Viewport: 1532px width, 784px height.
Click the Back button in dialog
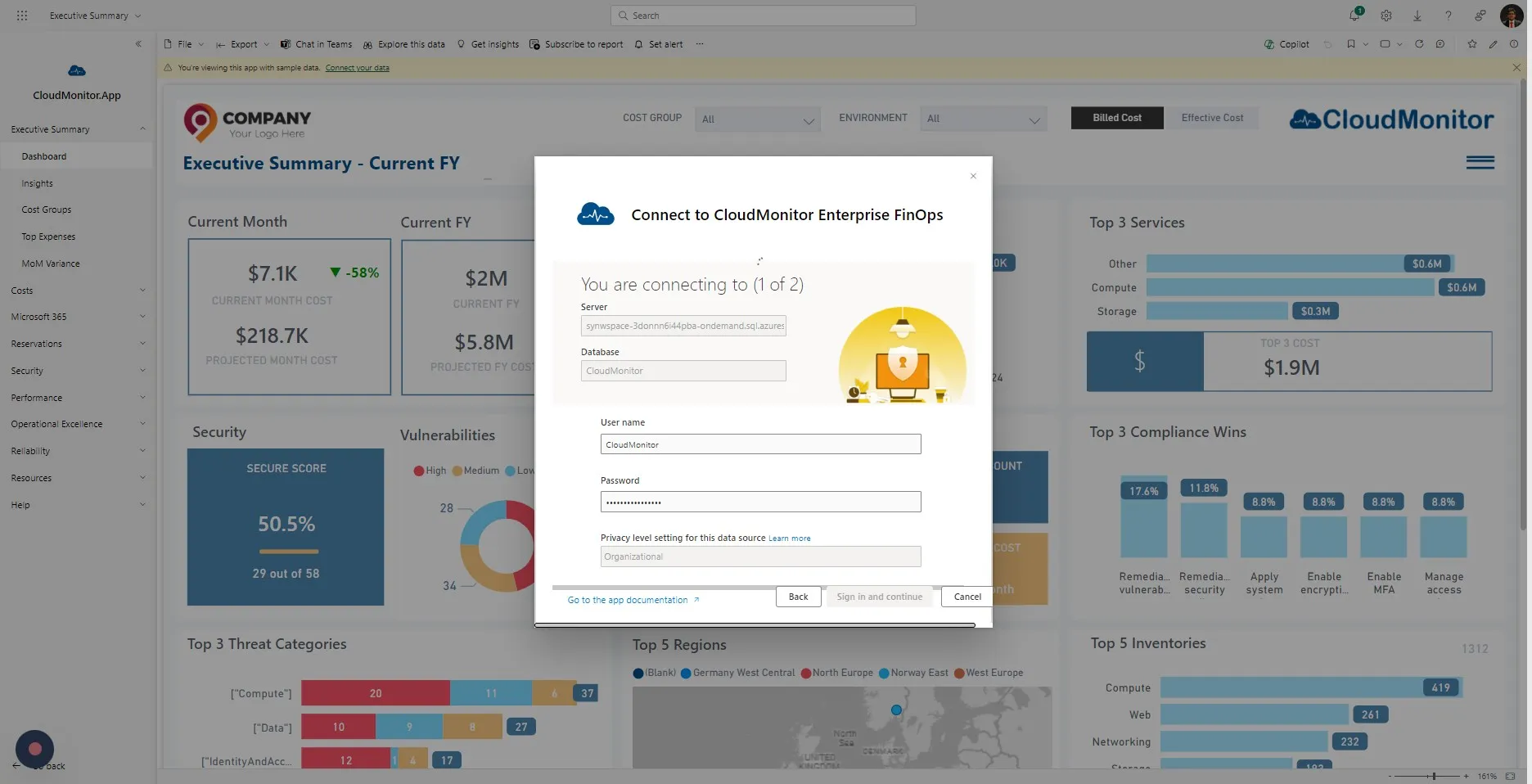[798, 597]
